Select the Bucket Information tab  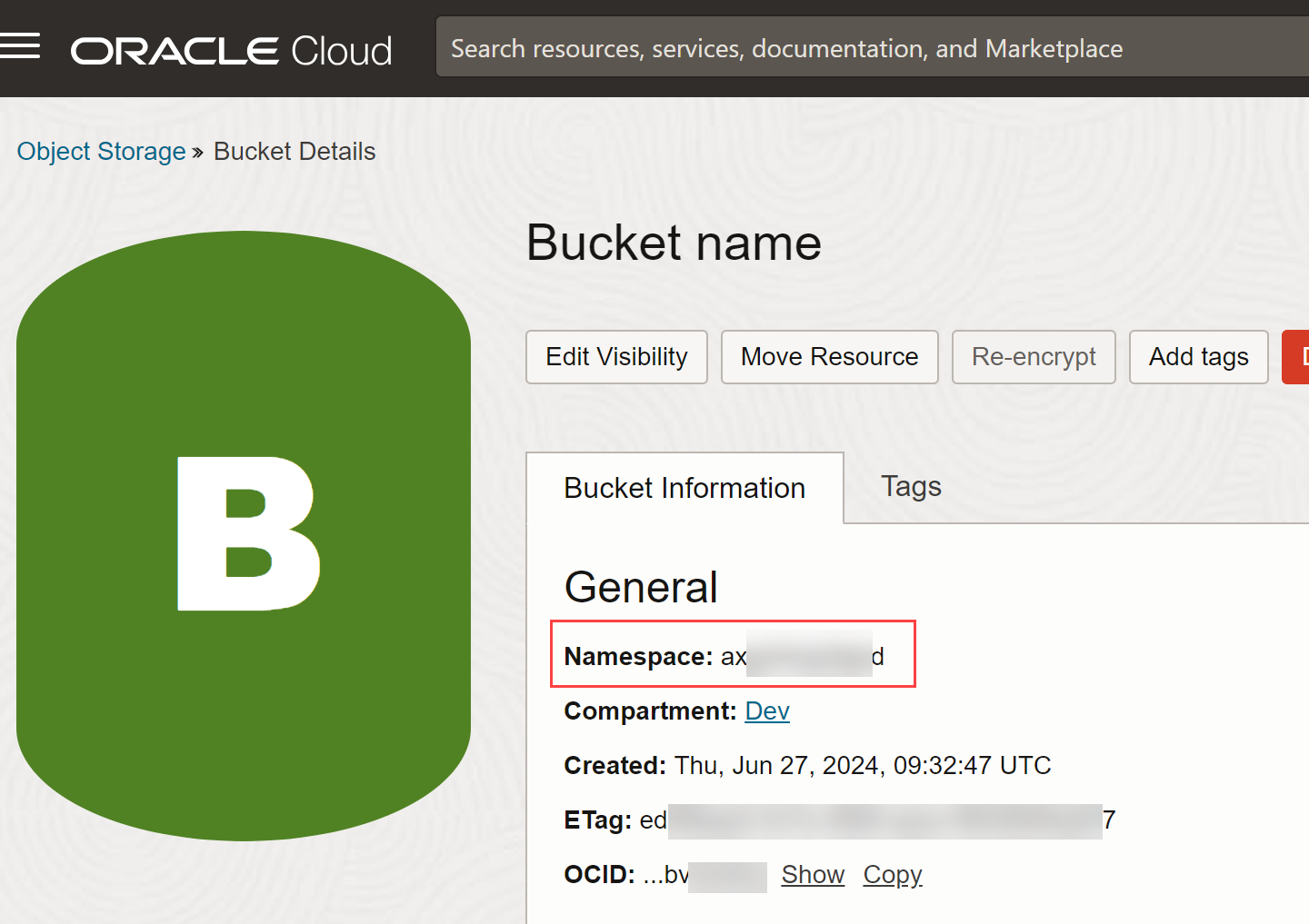684,488
